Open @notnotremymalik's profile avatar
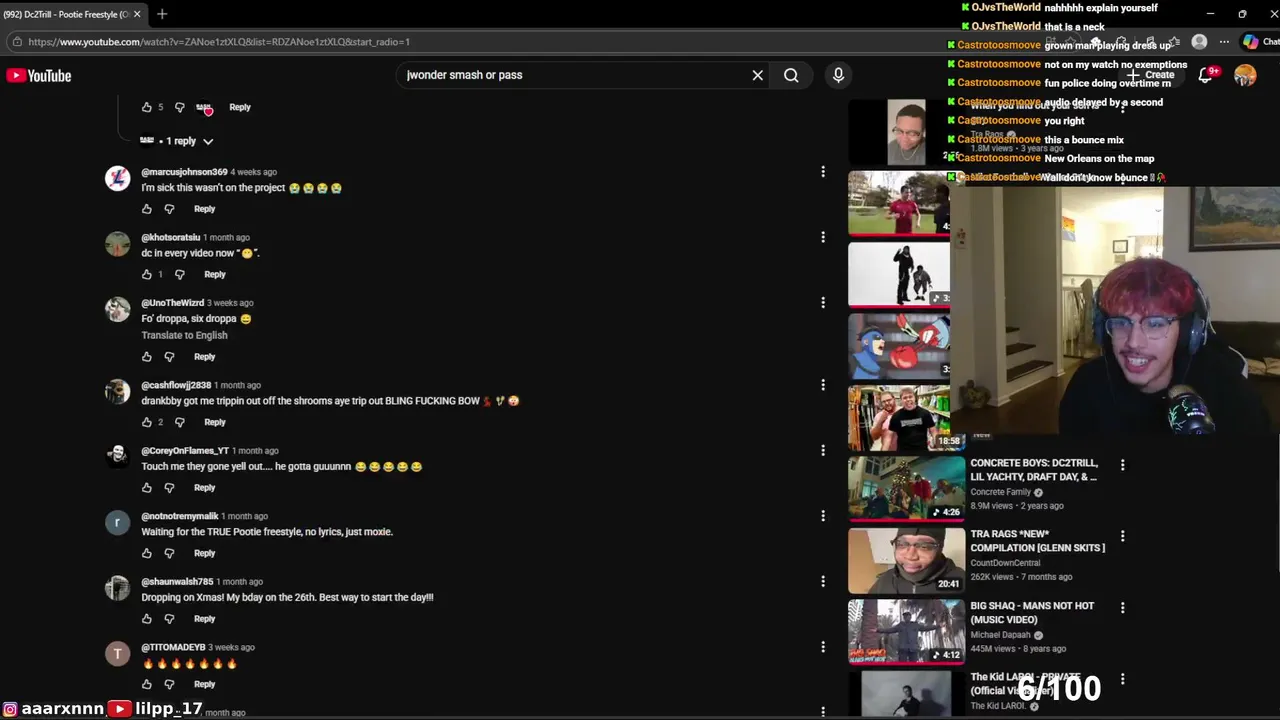This screenshot has width=1280, height=720. pos(118,522)
